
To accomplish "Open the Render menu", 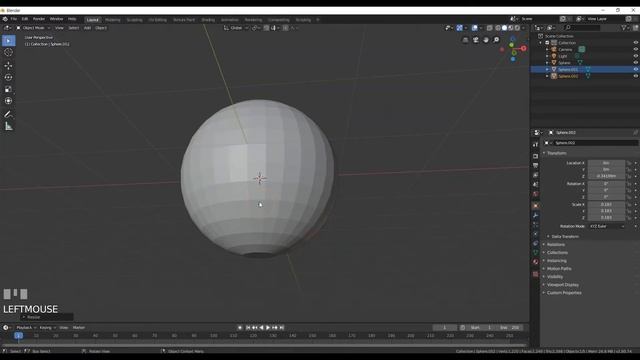I will pyautogui.click(x=39, y=19).
